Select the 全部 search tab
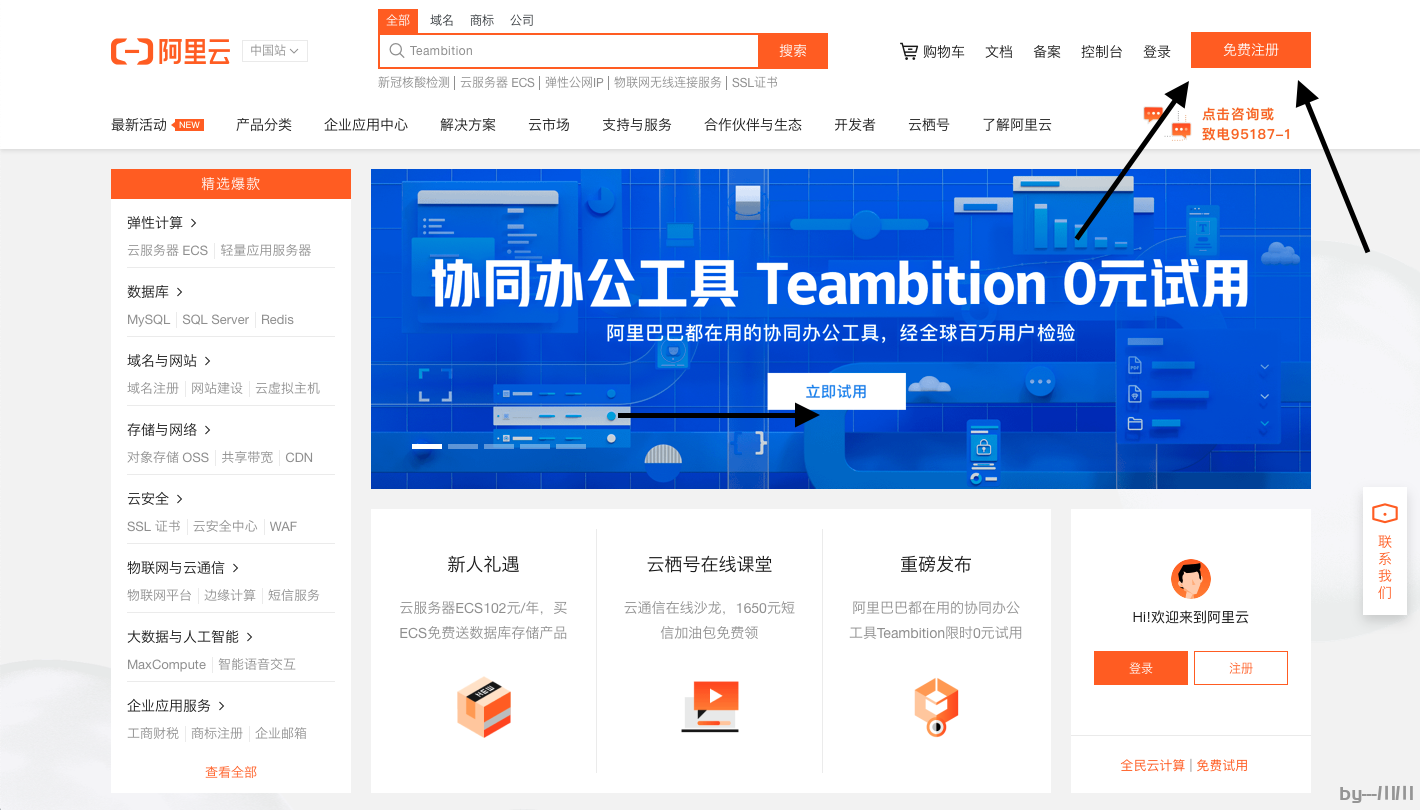Viewport: 1420px width, 810px height. (x=398, y=20)
